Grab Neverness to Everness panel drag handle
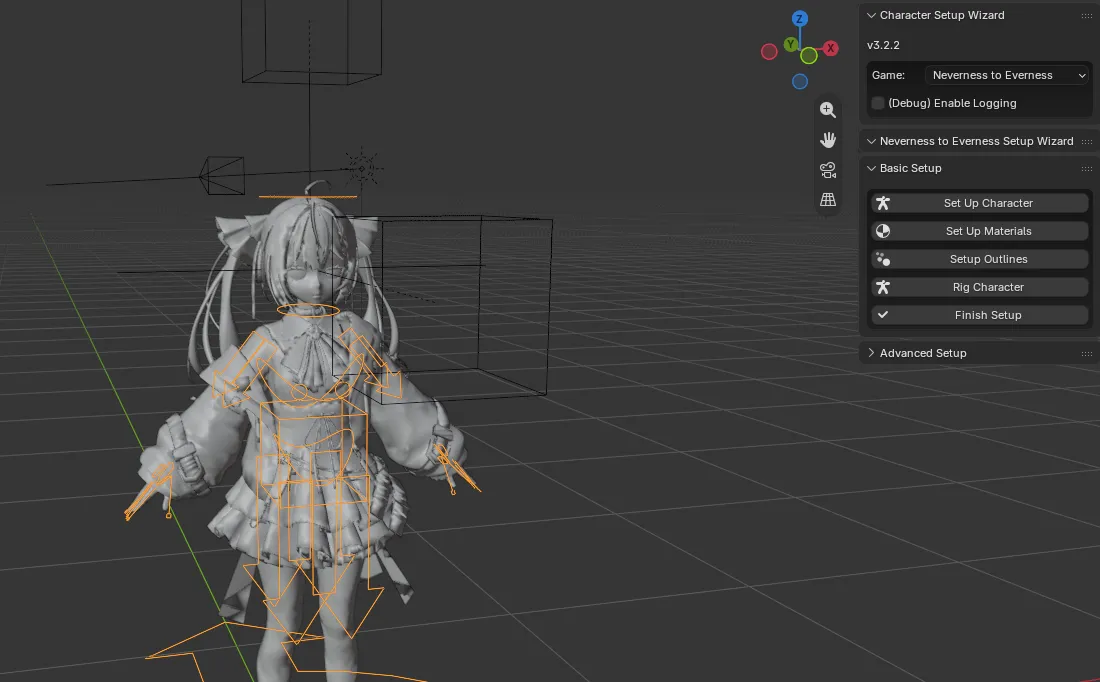Image resolution: width=1100 pixels, height=682 pixels. coord(1087,141)
